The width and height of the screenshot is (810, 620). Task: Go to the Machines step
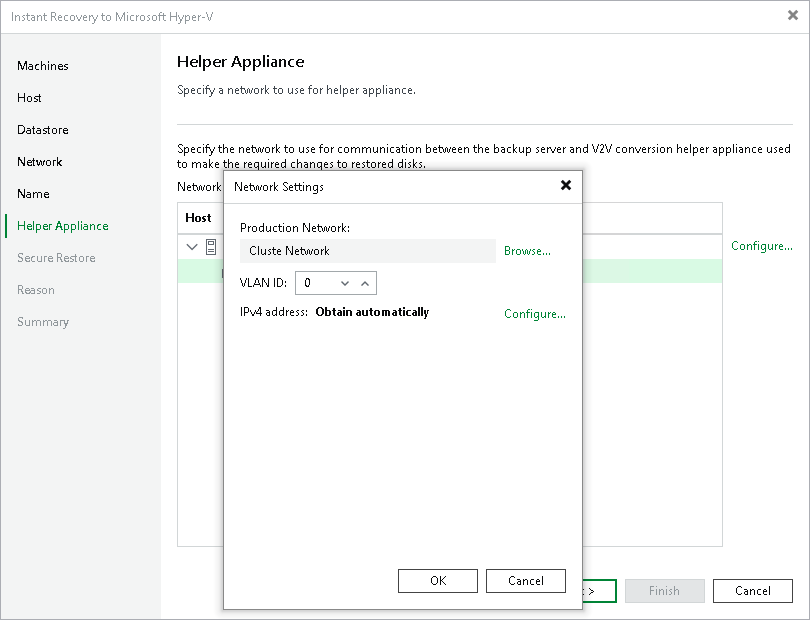click(43, 66)
